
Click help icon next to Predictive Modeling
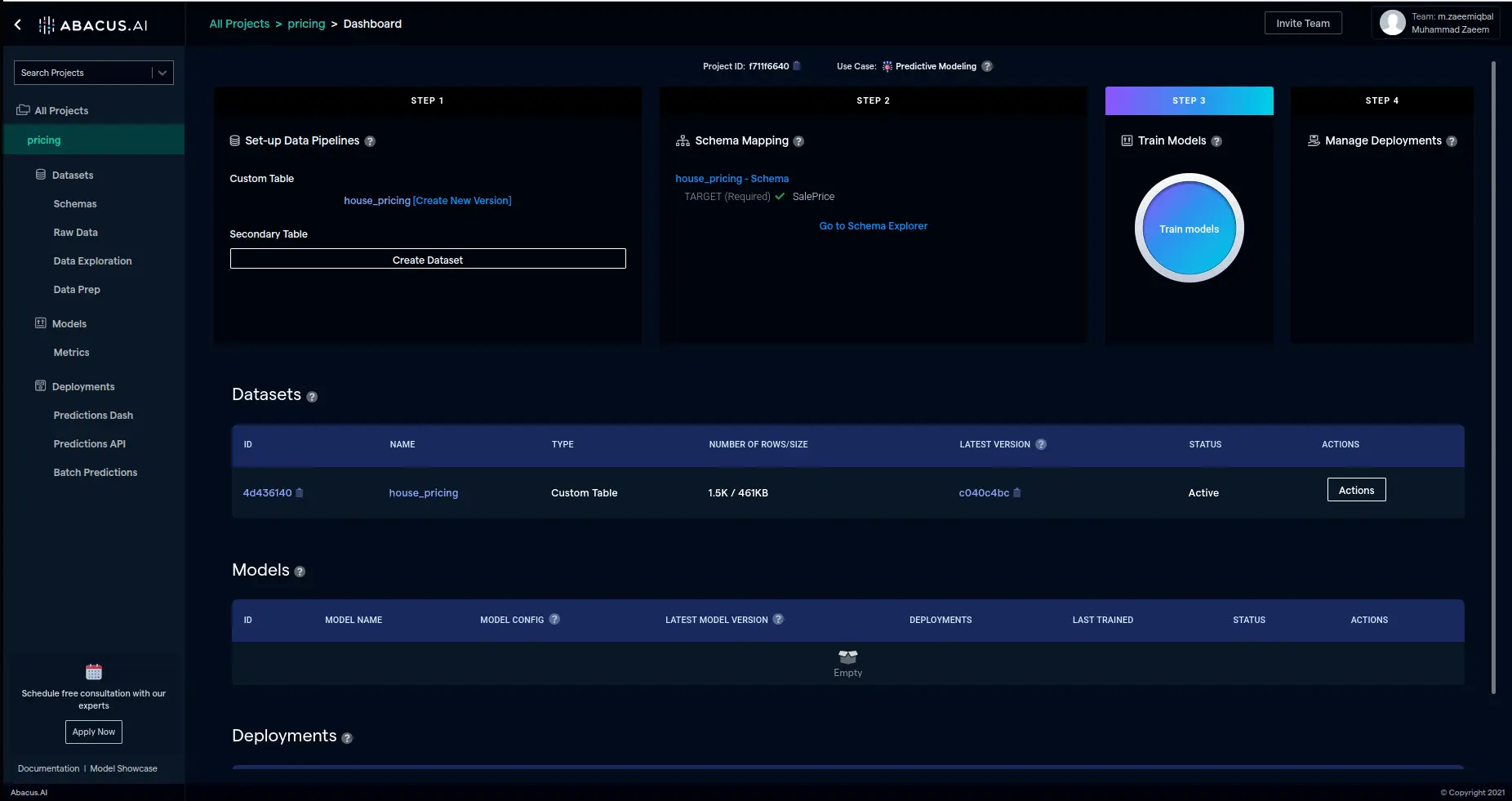987,66
